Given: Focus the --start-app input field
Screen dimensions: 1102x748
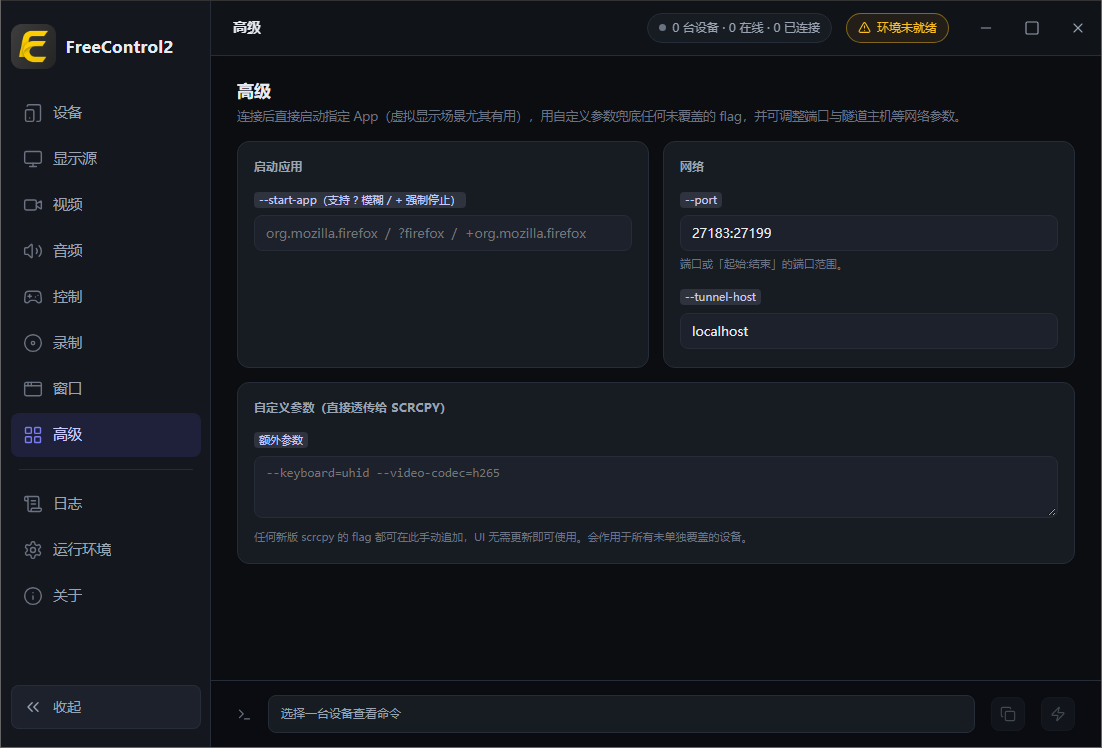Looking at the screenshot, I should pos(443,233).
